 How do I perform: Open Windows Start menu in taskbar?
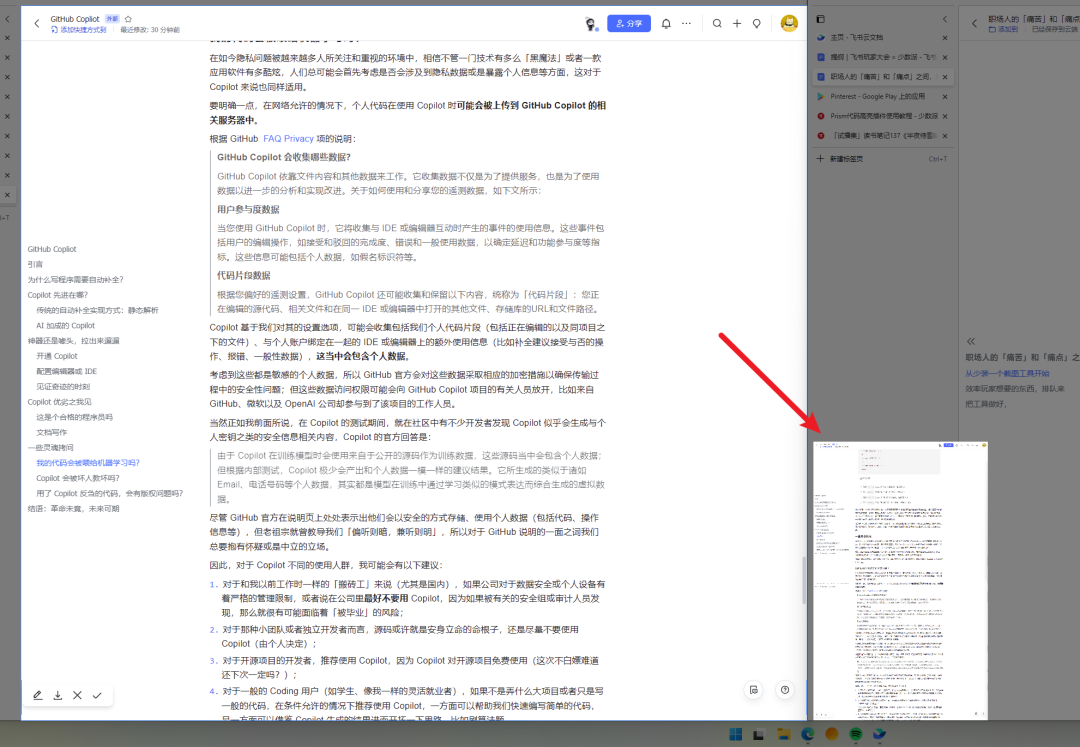(x=736, y=734)
